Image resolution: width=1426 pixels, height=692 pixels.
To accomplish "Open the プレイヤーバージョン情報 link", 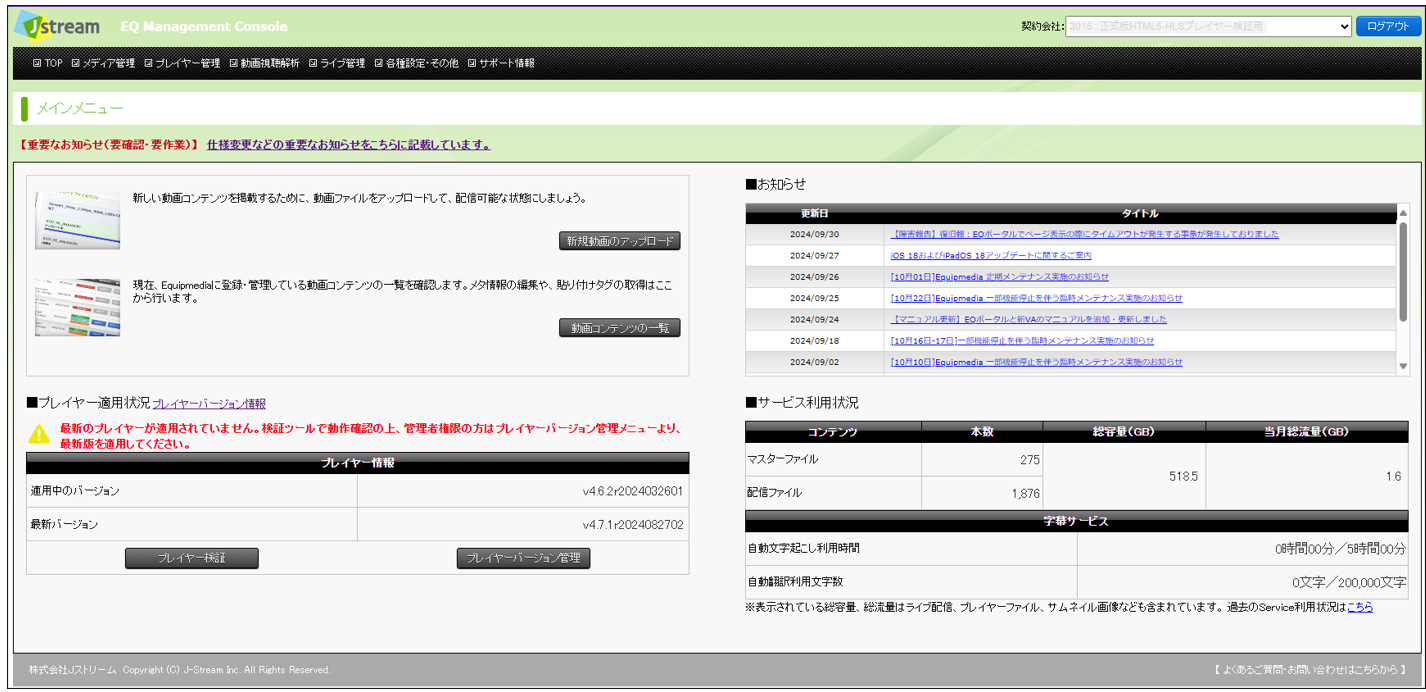I will (x=209, y=404).
